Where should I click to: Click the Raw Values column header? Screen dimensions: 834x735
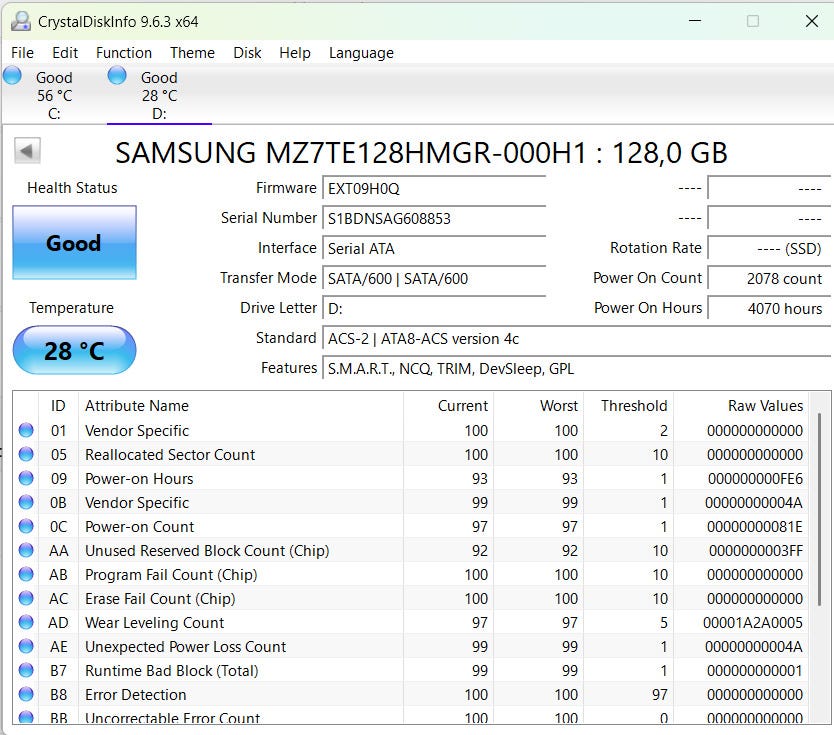[741, 406]
